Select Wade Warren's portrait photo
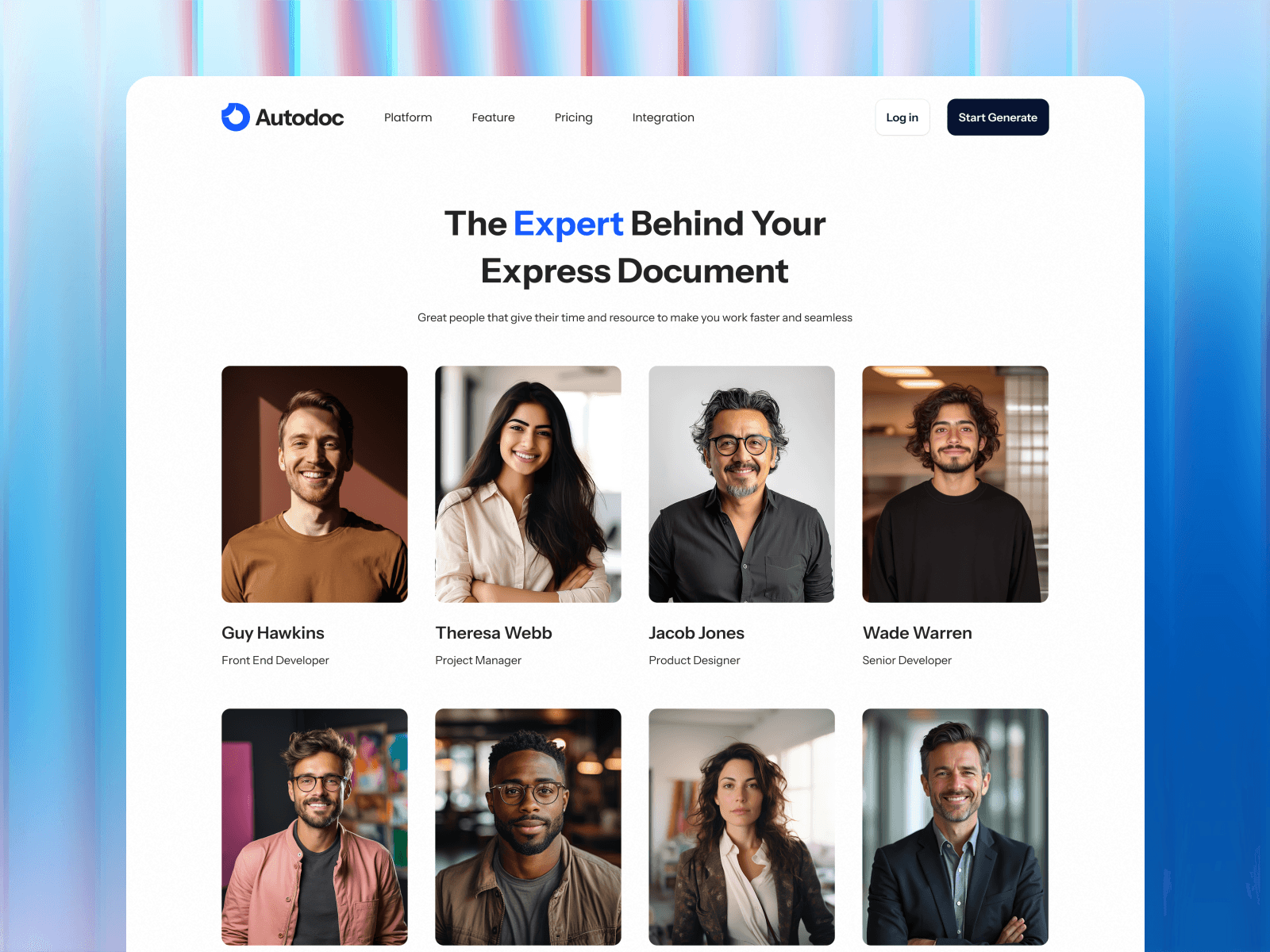 coord(955,484)
